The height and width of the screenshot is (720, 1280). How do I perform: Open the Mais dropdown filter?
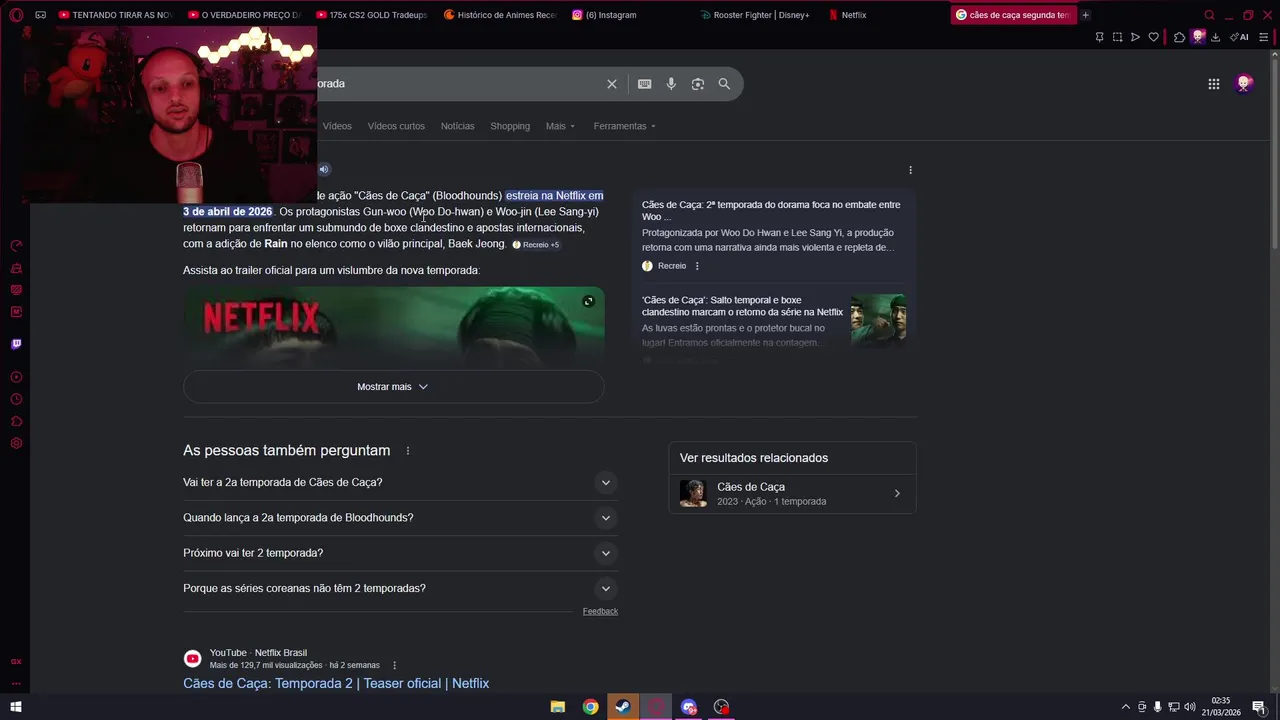click(x=560, y=126)
